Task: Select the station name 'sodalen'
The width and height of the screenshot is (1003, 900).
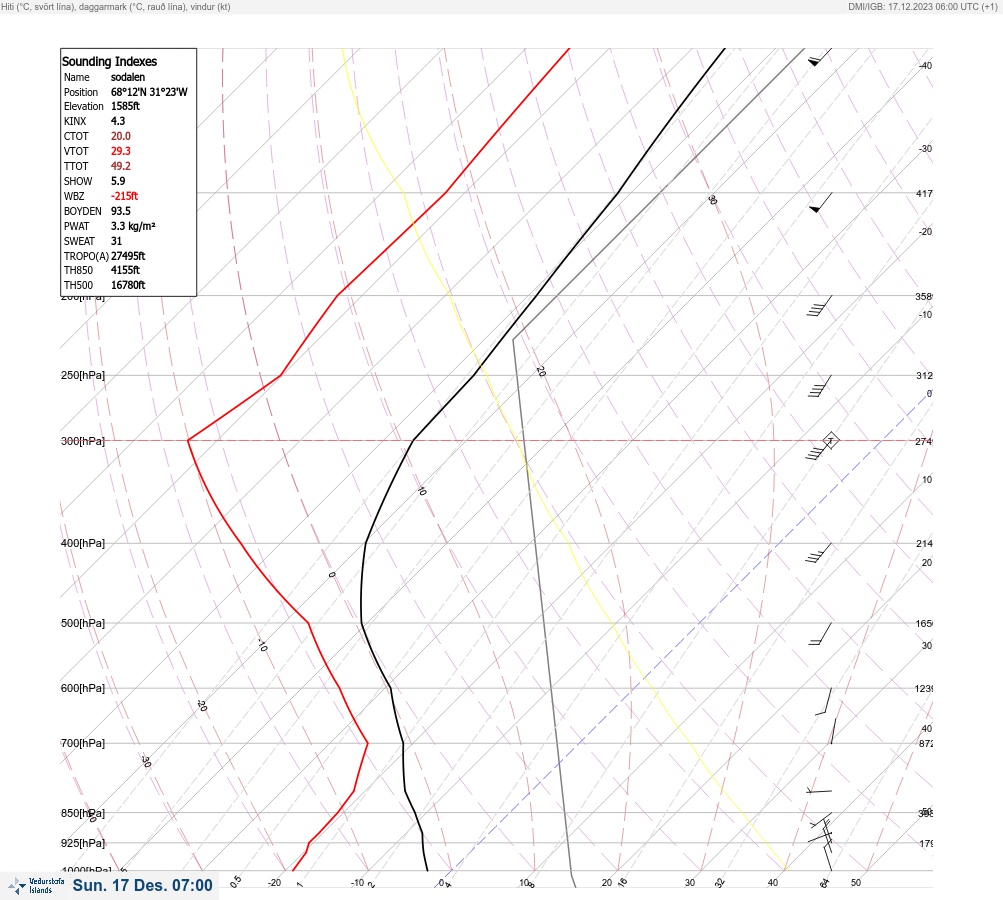Action: (x=128, y=77)
